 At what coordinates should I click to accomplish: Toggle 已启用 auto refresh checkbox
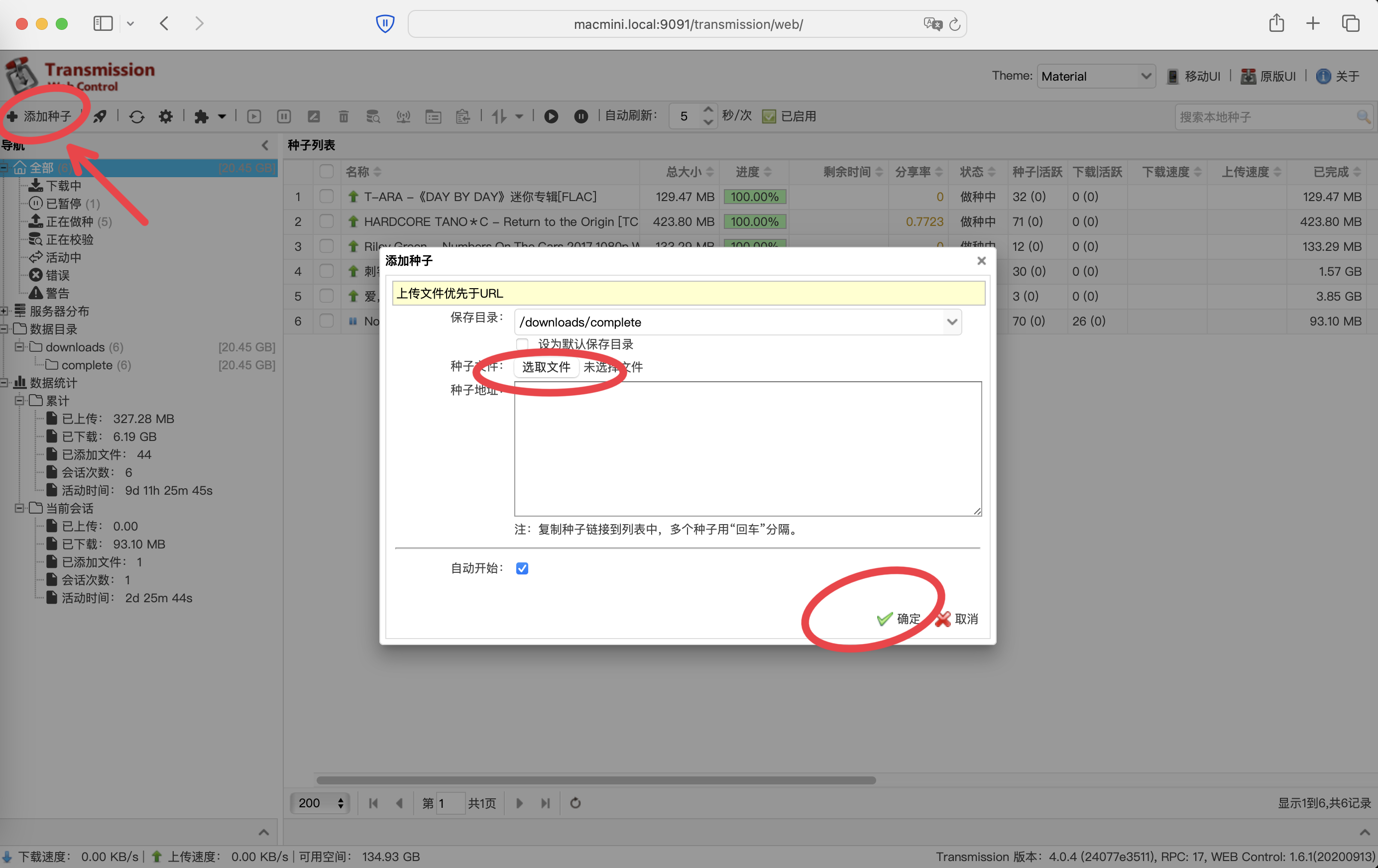pos(769,117)
